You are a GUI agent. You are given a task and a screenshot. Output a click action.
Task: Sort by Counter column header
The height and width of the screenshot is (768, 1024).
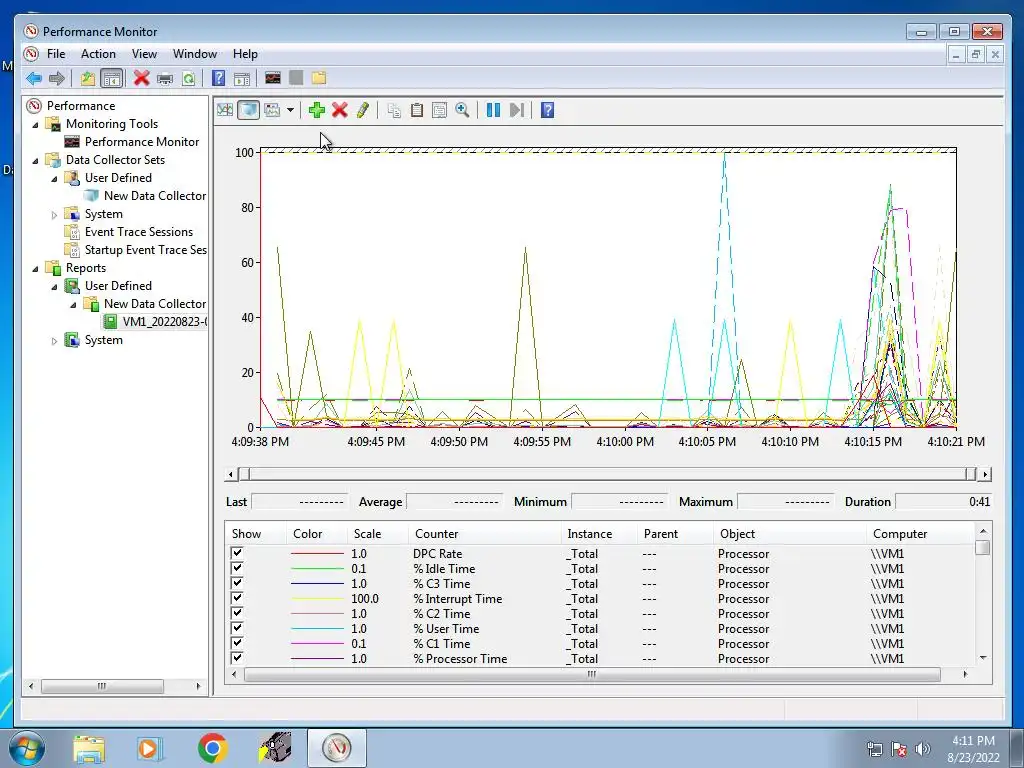coord(485,534)
